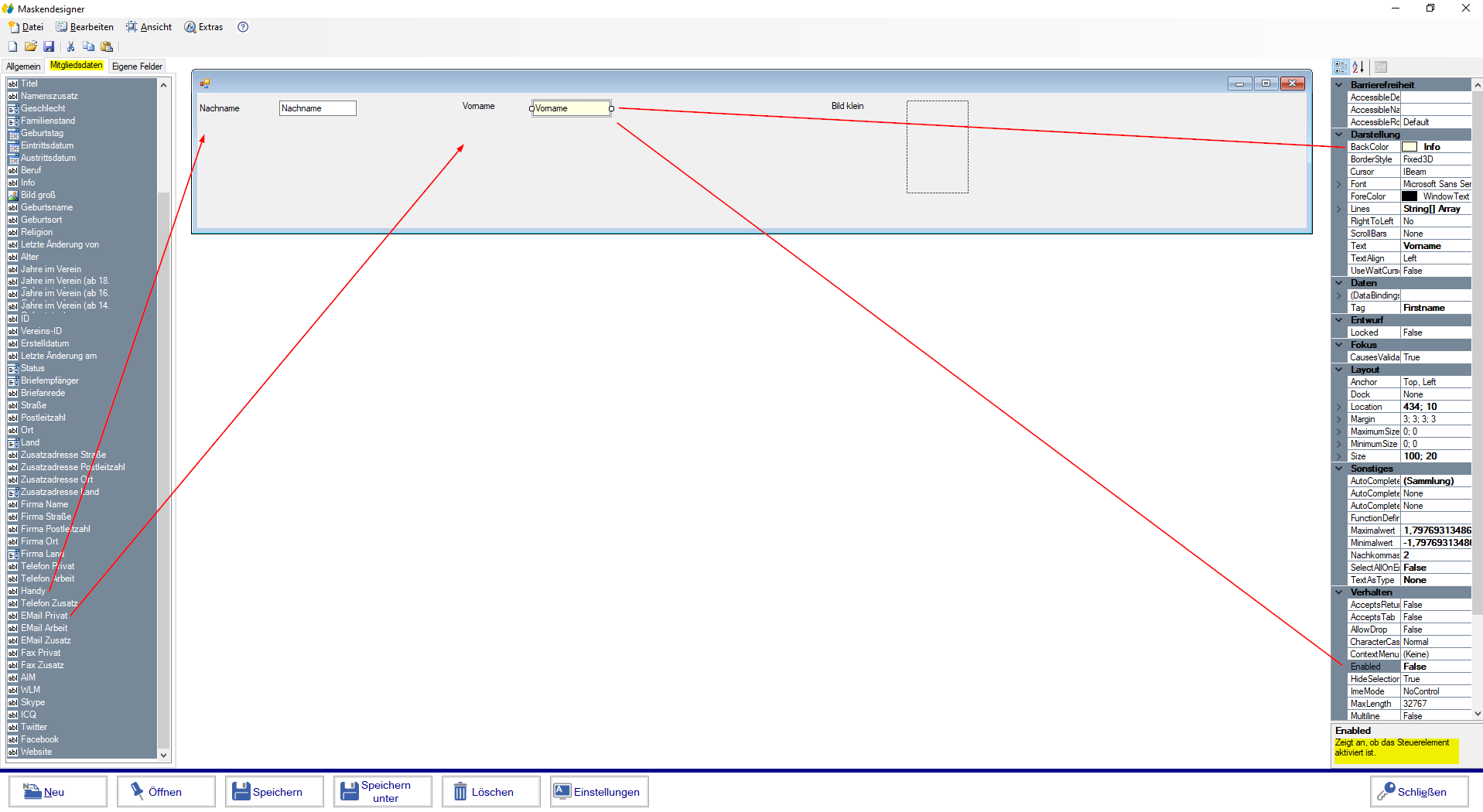Select the Text property value Vorname
Screen dimensions: 1483x812
click(x=1436, y=246)
